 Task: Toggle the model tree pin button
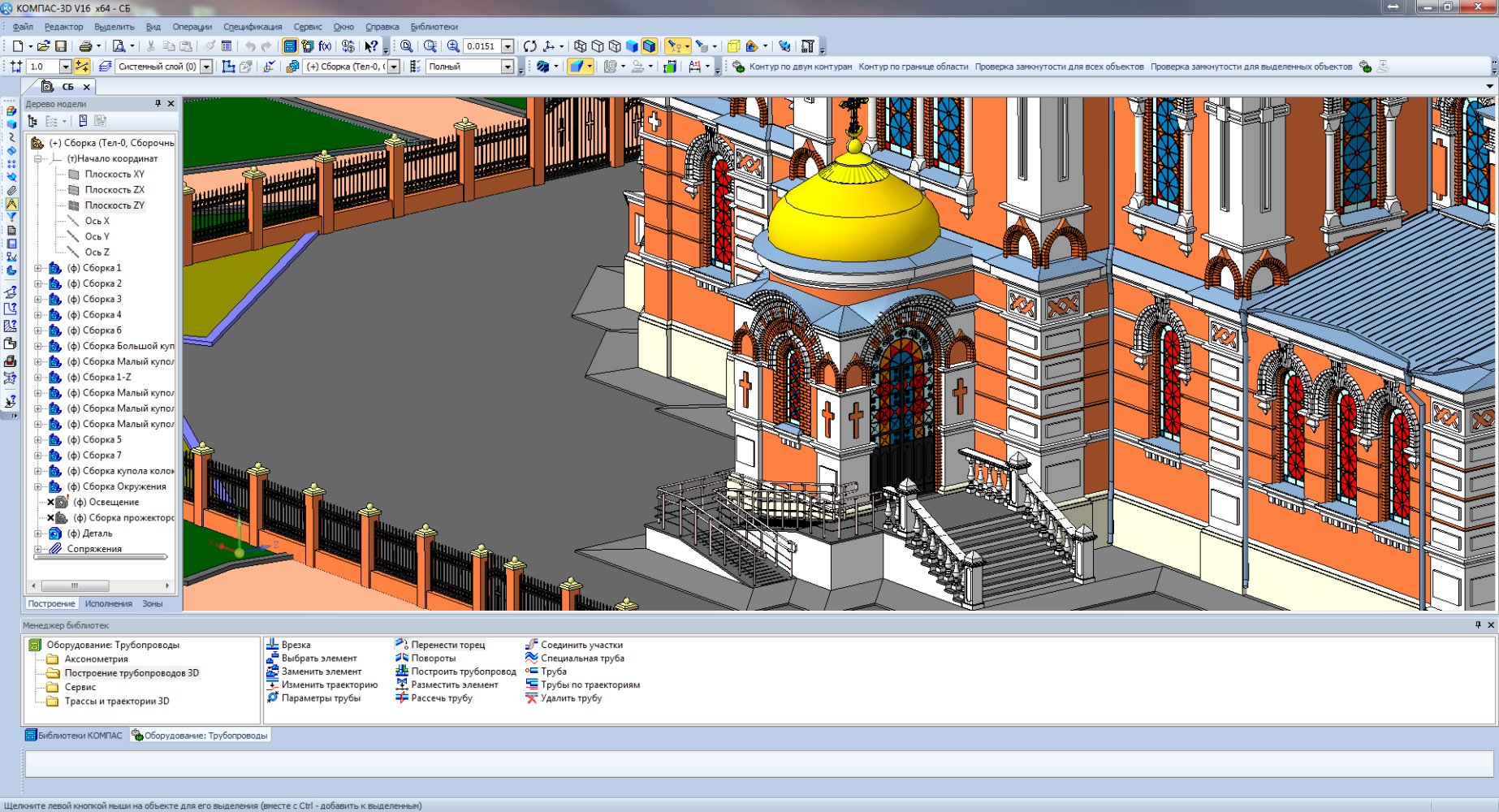pos(158,104)
